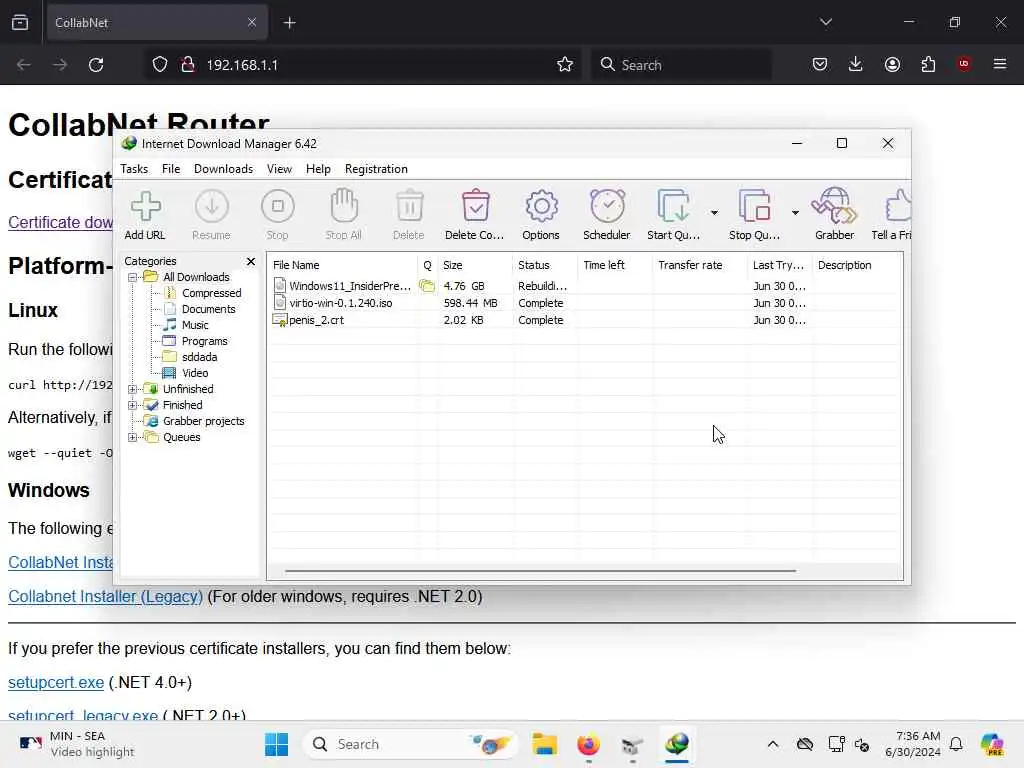Open the Help menu

click(x=318, y=169)
